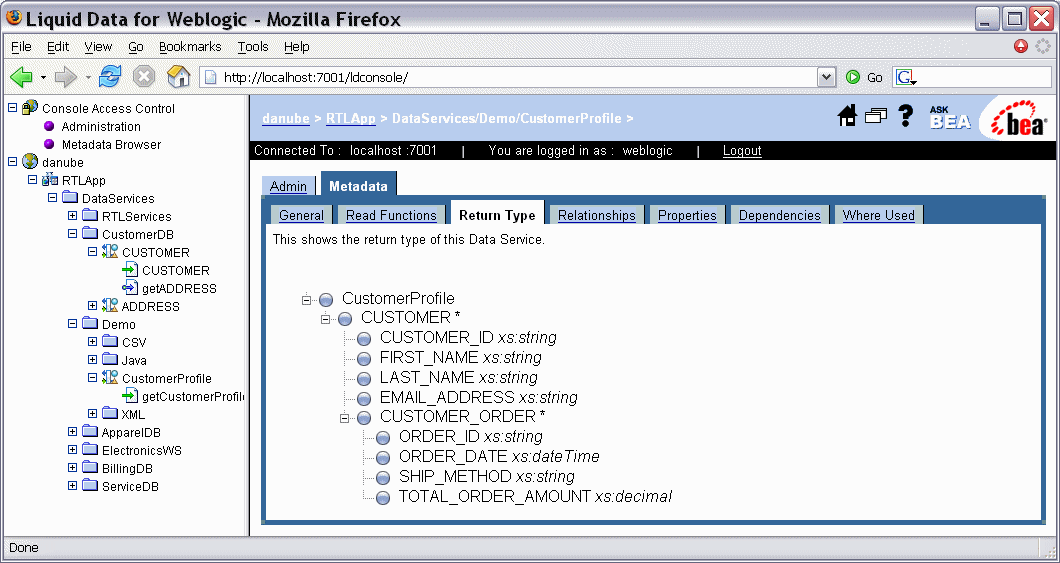Screen dimensions: 1060x563
Task: Click the windows icon next to home
Action: click(x=875, y=116)
